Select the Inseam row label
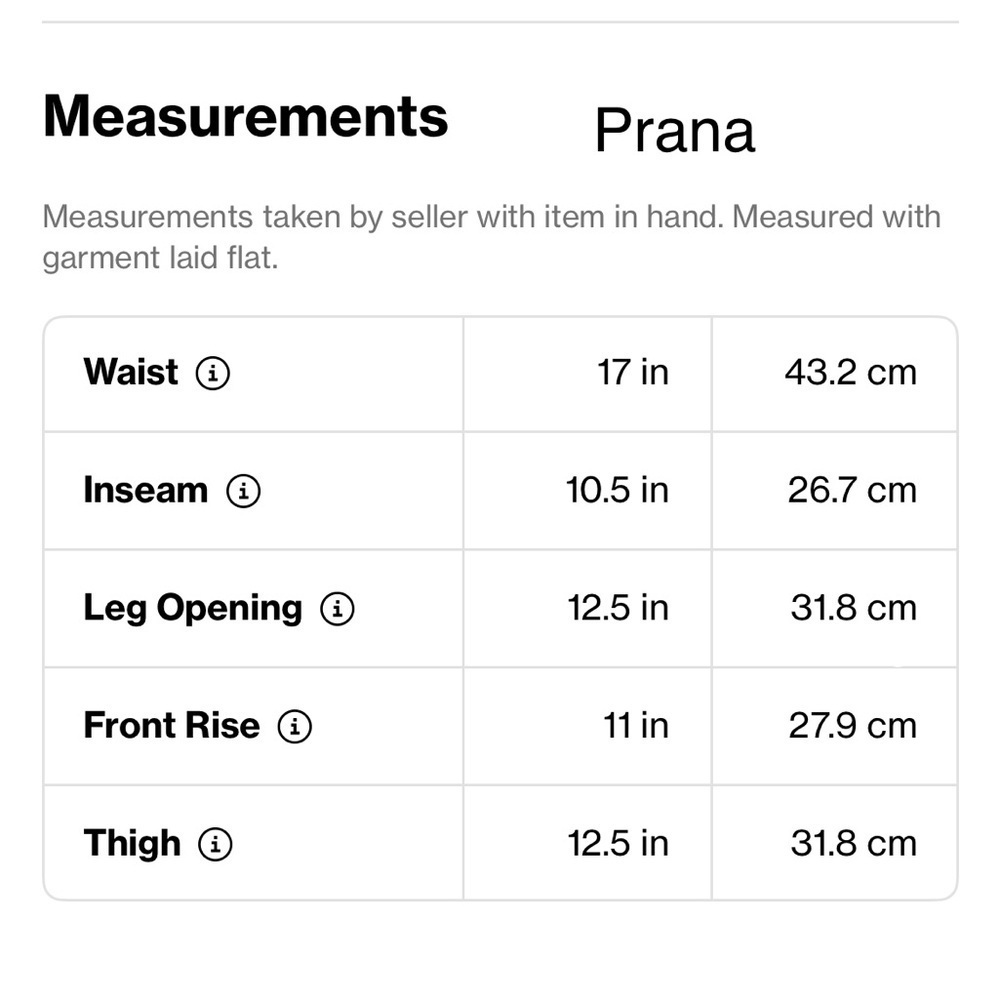Screen dimensions: 1000x1000 [x=146, y=490]
